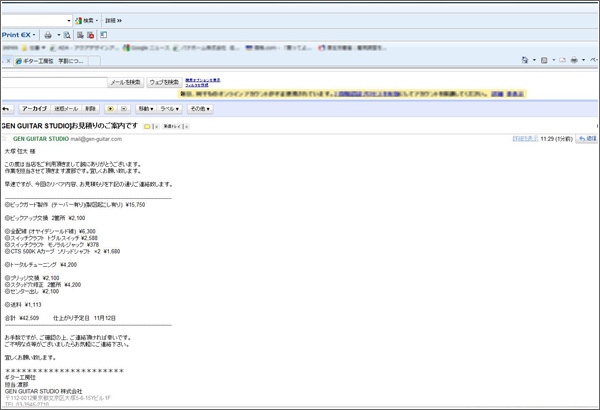The height and width of the screenshot is (410, 600).
Task: Open the ラベル dropdown
Action: point(170,109)
